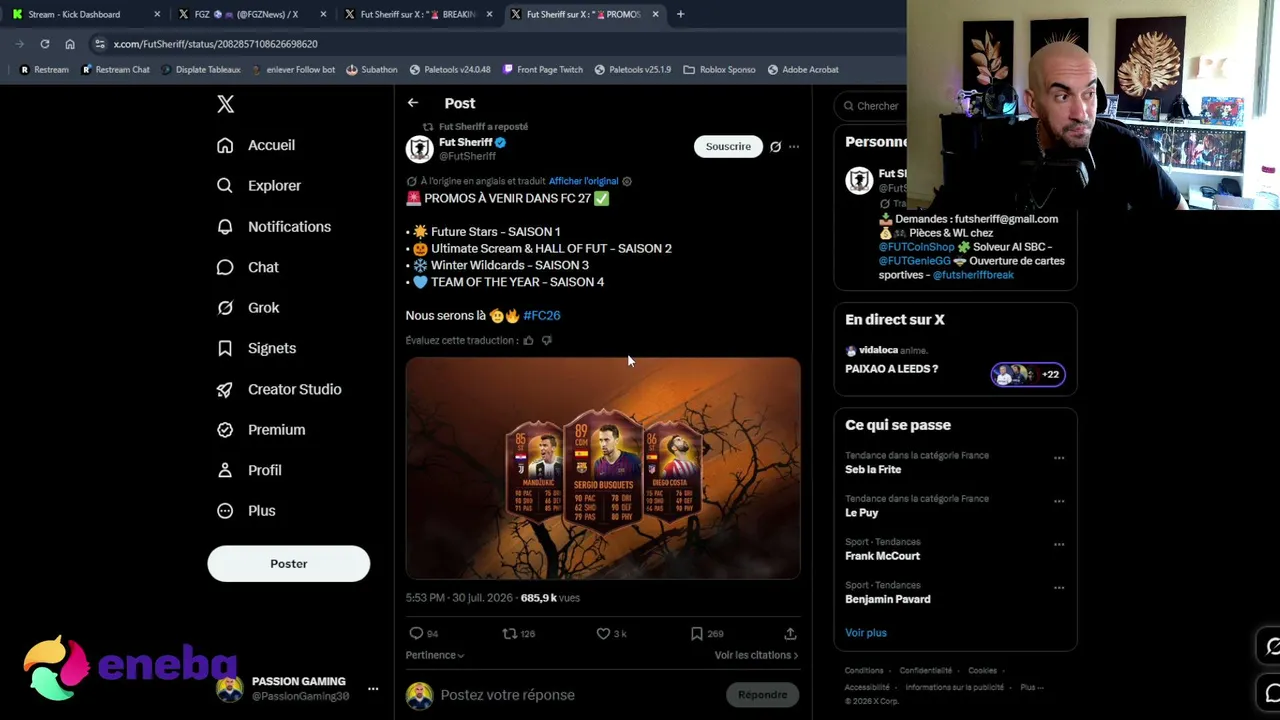Open the Benjamin Pavard trend

[x=888, y=599]
